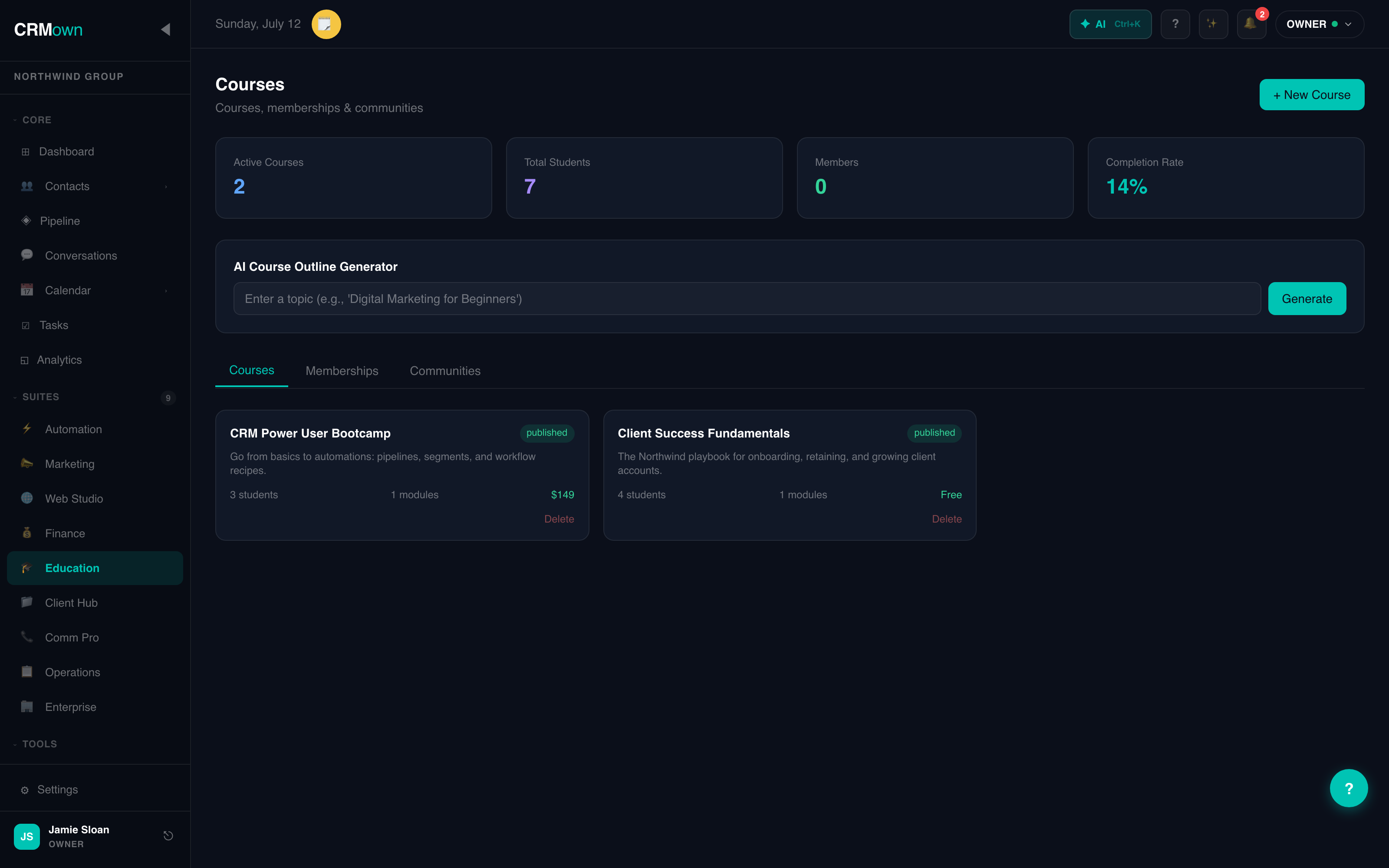Click the Client Hub folder icon
The image size is (1389, 868).
[27, 602]
